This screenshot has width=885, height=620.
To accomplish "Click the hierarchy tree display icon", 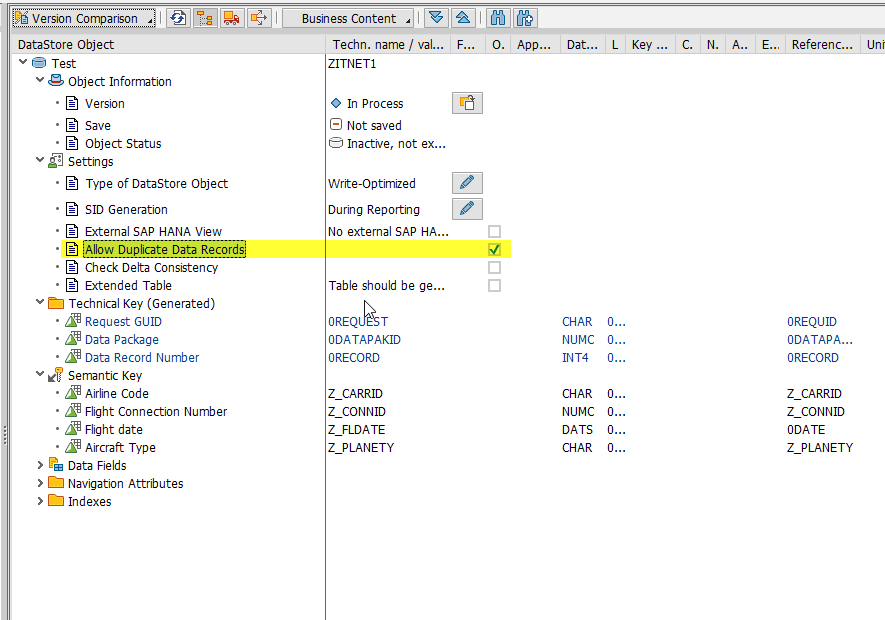I will (204, 18).
